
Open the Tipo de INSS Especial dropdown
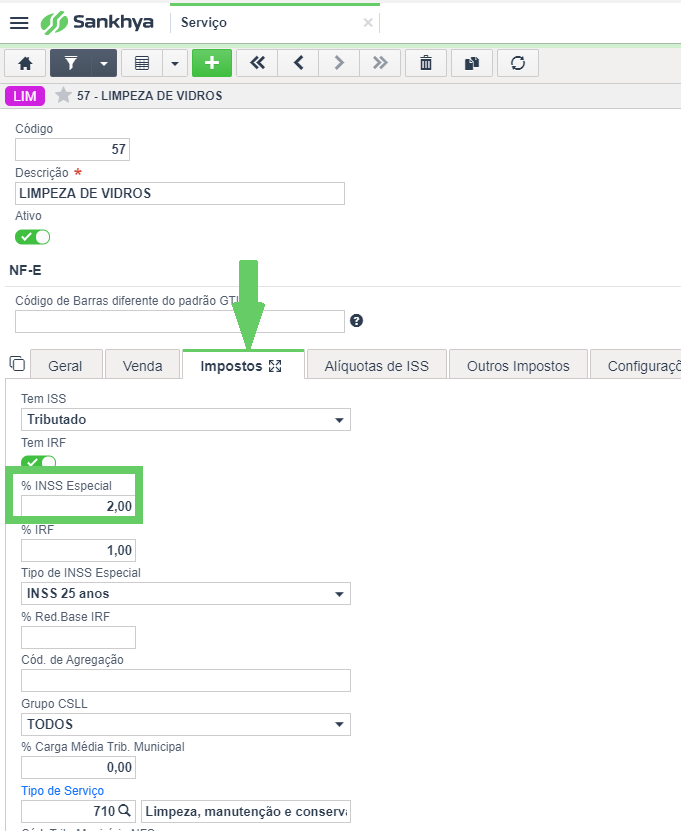[185, 594]
